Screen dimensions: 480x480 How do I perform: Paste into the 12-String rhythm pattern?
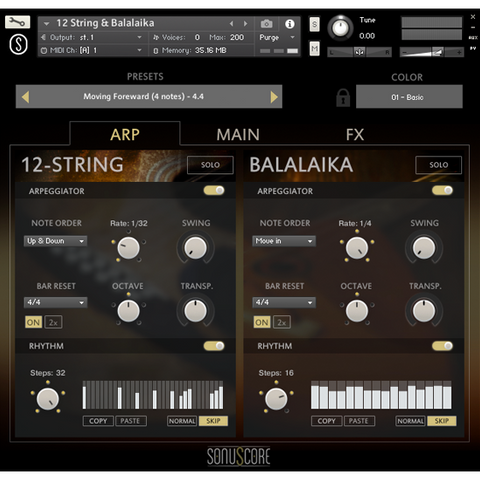coord(130,421)
